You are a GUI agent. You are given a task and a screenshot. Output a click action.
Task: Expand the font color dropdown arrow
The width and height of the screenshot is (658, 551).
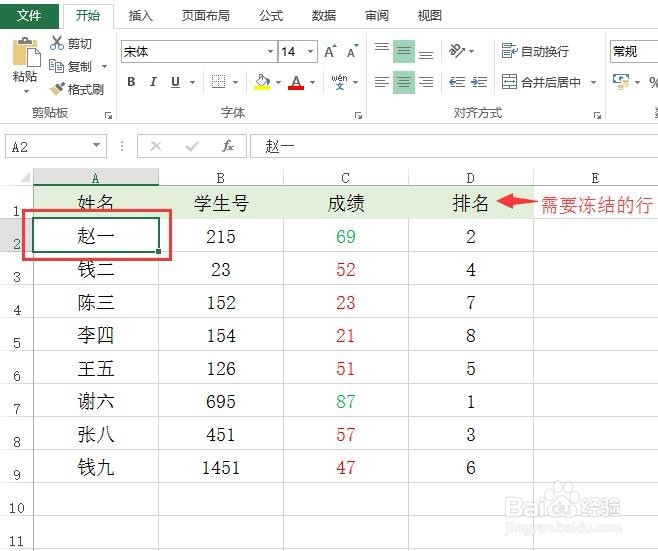point(313,82)
